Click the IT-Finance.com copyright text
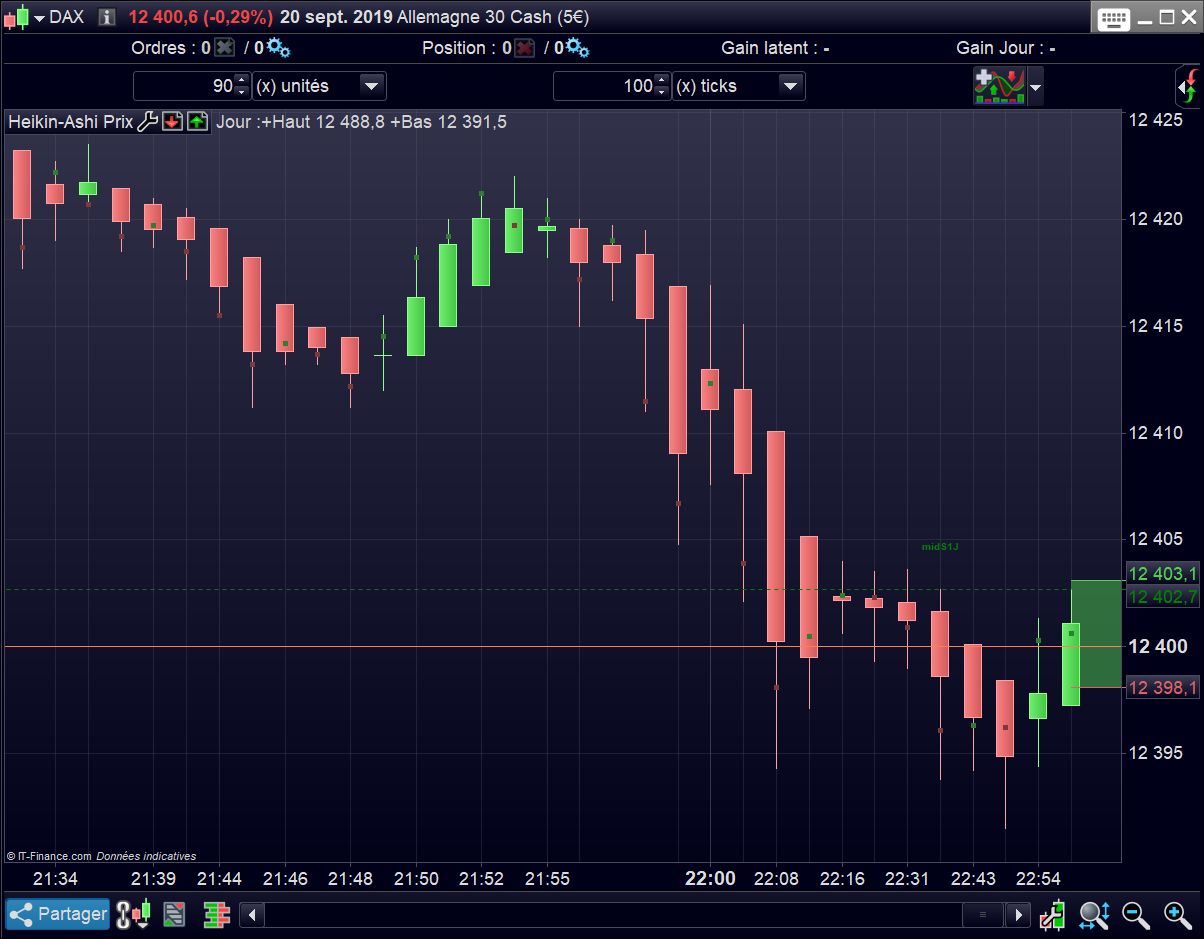1204x939 pixels. [x=49, y=856]
